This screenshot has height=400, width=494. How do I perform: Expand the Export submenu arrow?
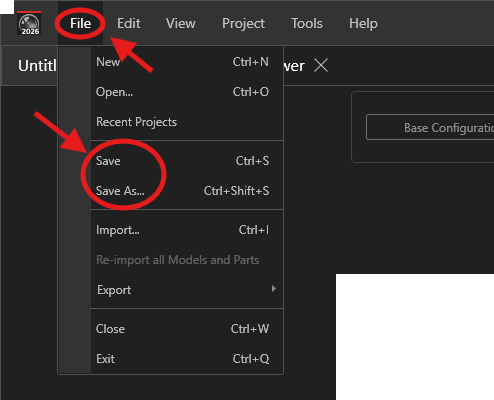click(x=274, y=289)
